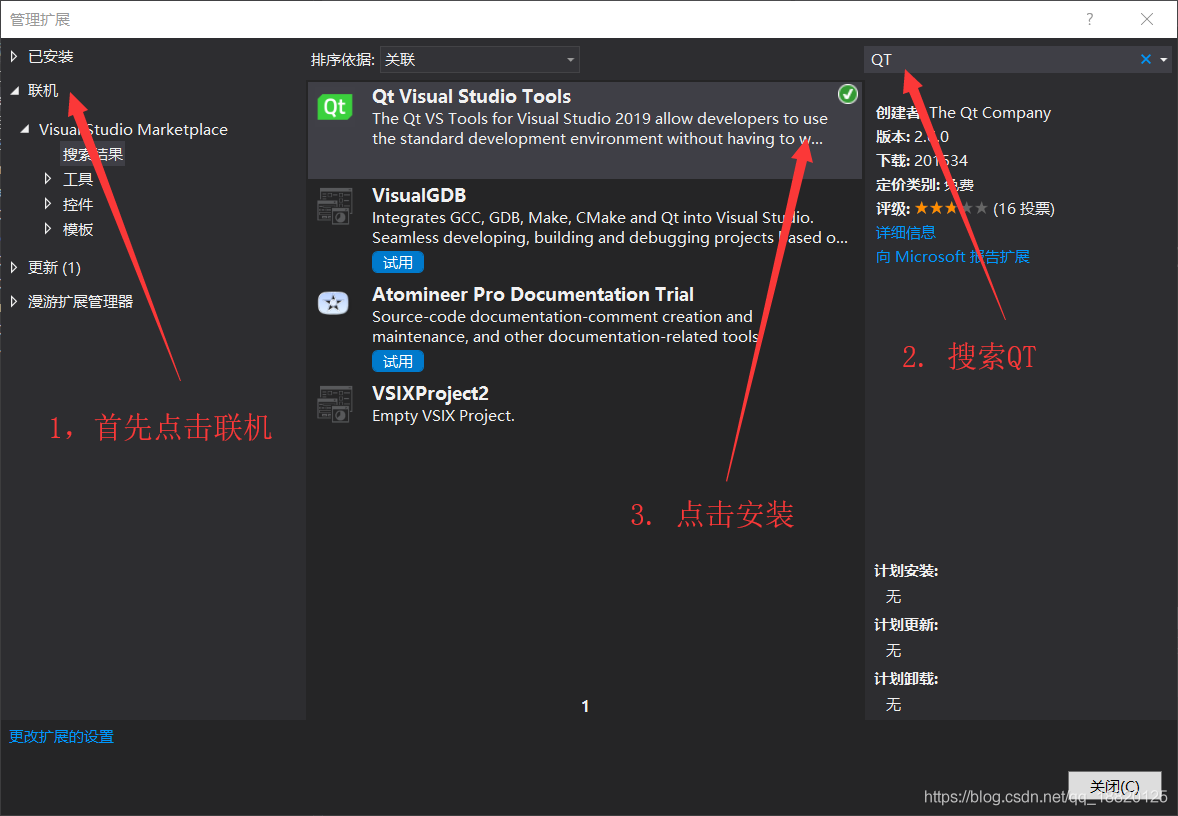The height and width of the screenshot is (816, 1178).
Task: Select Atomineer Pro Documentation Trial title
Action: pos(533,294)
